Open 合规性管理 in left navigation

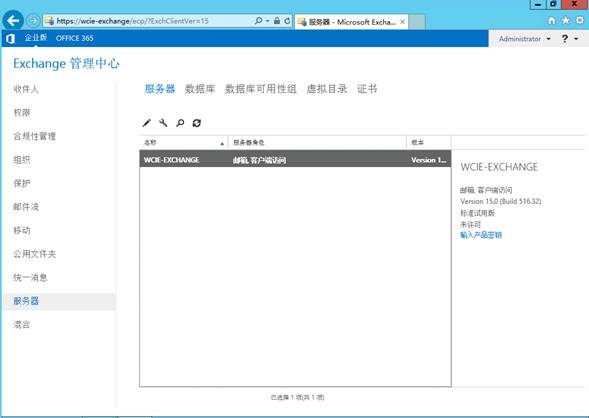(x=35, y=136)
